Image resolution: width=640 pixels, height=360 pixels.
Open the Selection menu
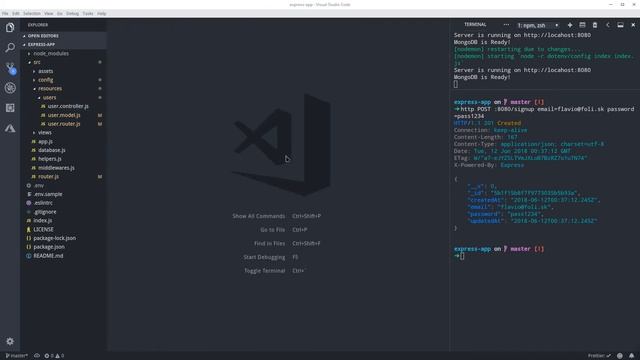(x=32, y=13)
